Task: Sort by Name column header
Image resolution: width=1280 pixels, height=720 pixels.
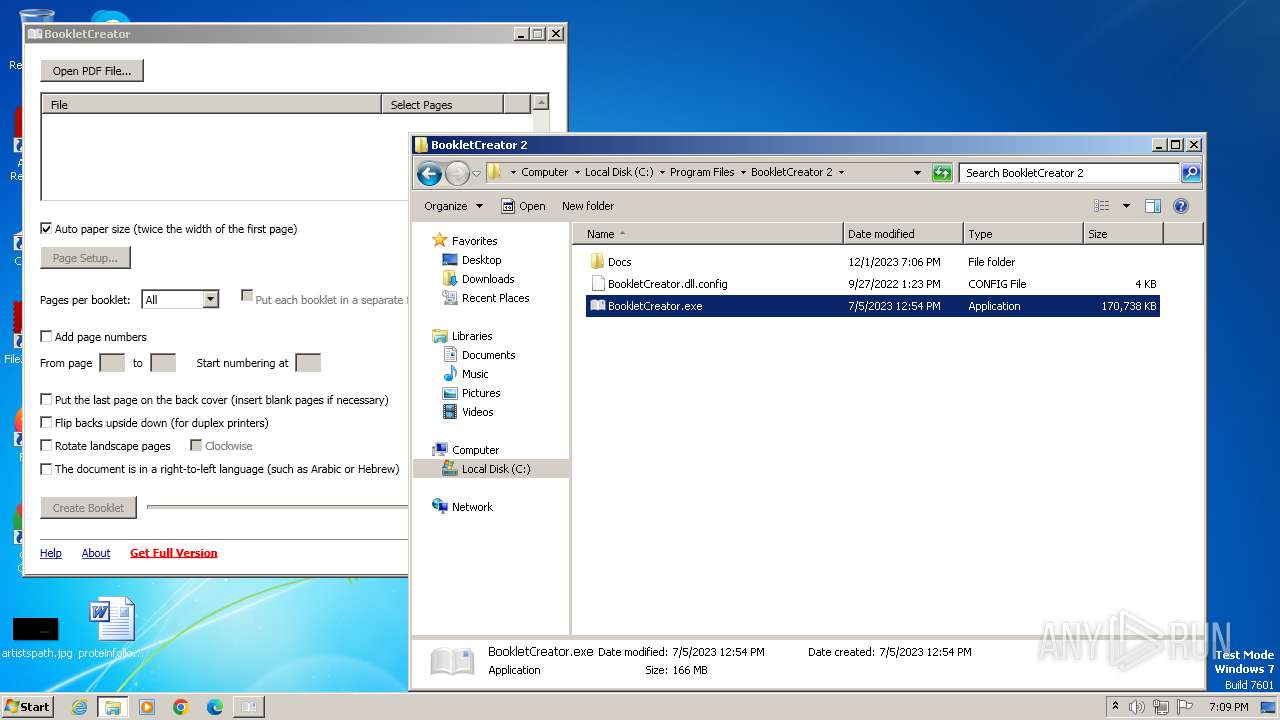Action: coord(708,234)
